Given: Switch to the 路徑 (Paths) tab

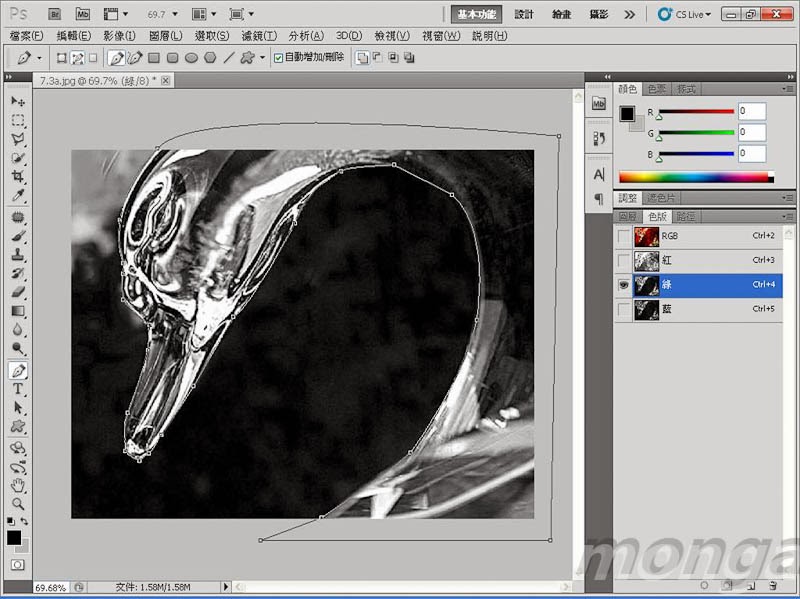Looking at the screenshot, I should [x=686, y=216].
